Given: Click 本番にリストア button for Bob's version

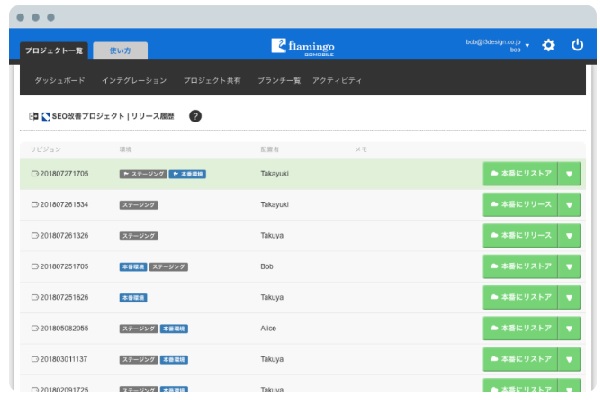Looking at the screenshot, I should coord(519,267).
